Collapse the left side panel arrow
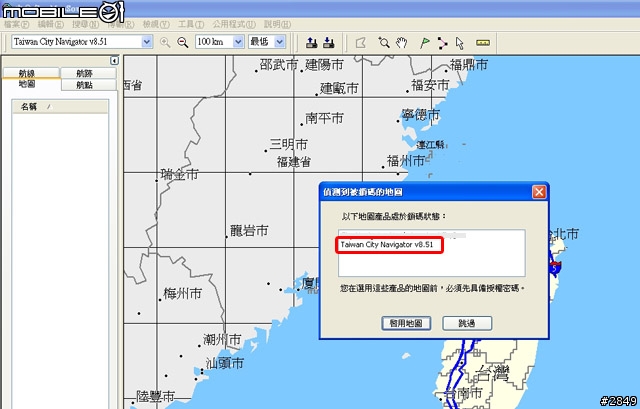Image resolution: width=640 pixels, height=409 pixels. click(x=114, y=60)
